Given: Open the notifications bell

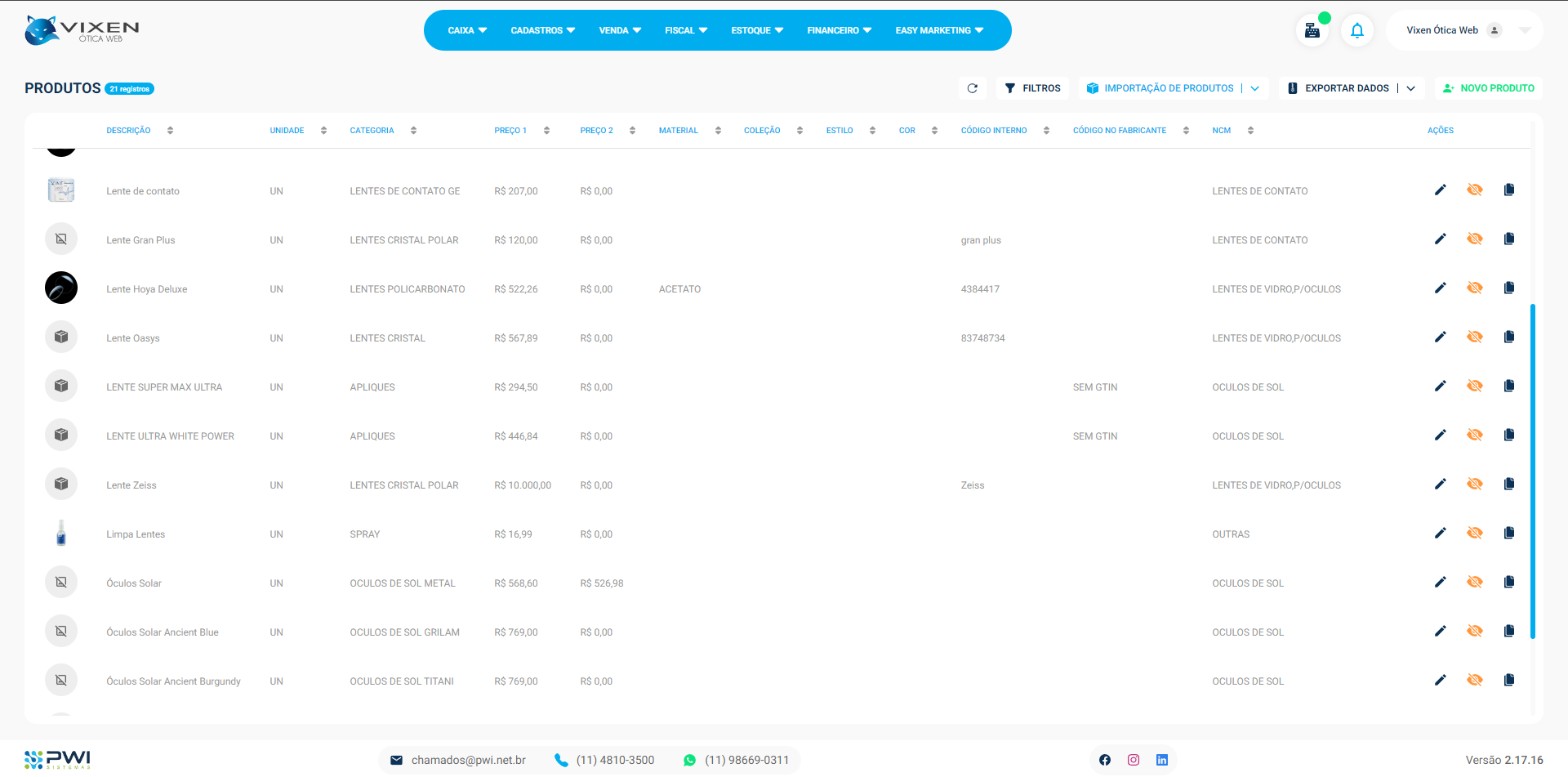Looking at the screenshot, I should pyautogui.click(x=1356, y=31).
